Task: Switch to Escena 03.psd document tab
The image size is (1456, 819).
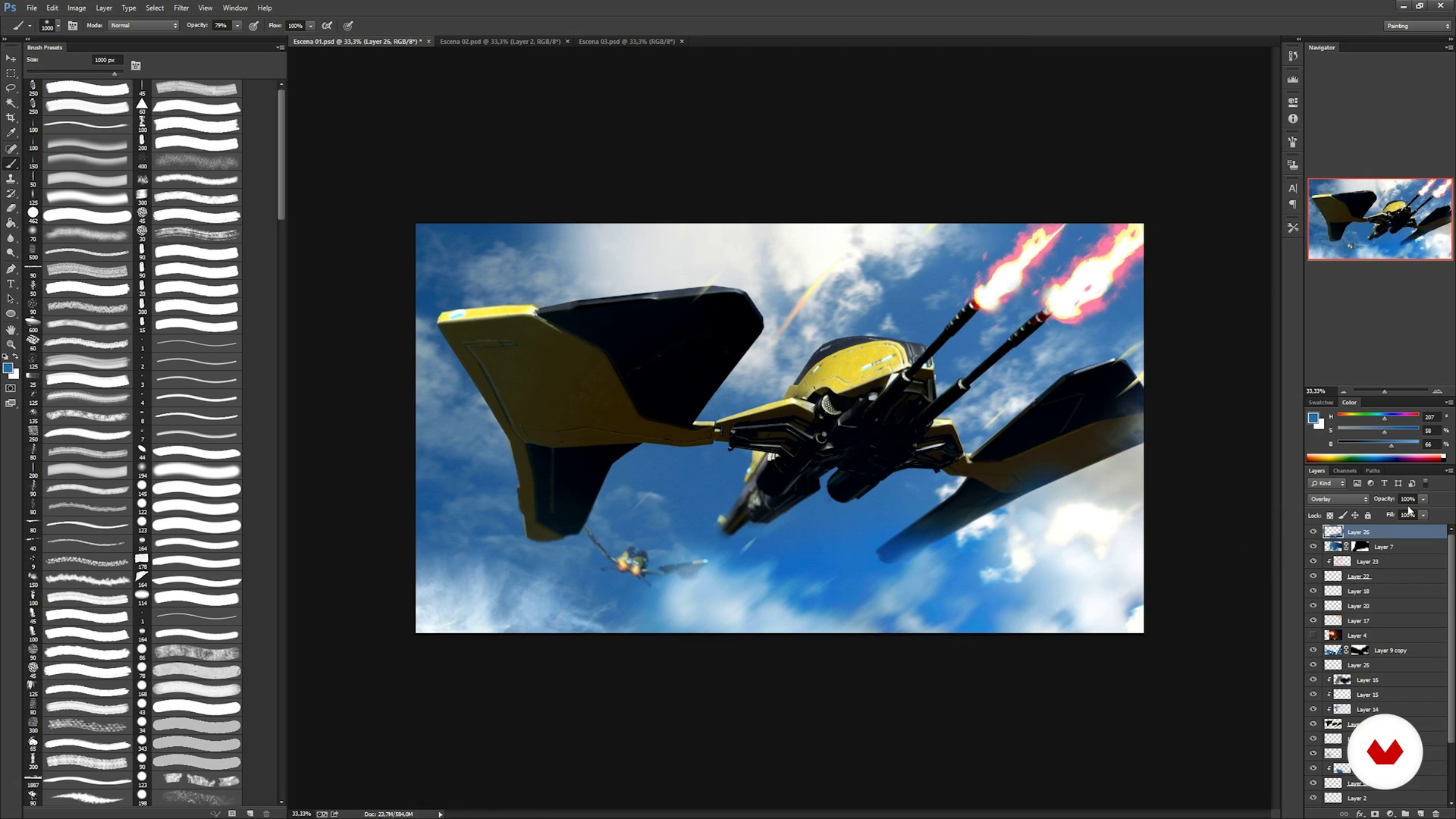Action: [x=626, y=42]
